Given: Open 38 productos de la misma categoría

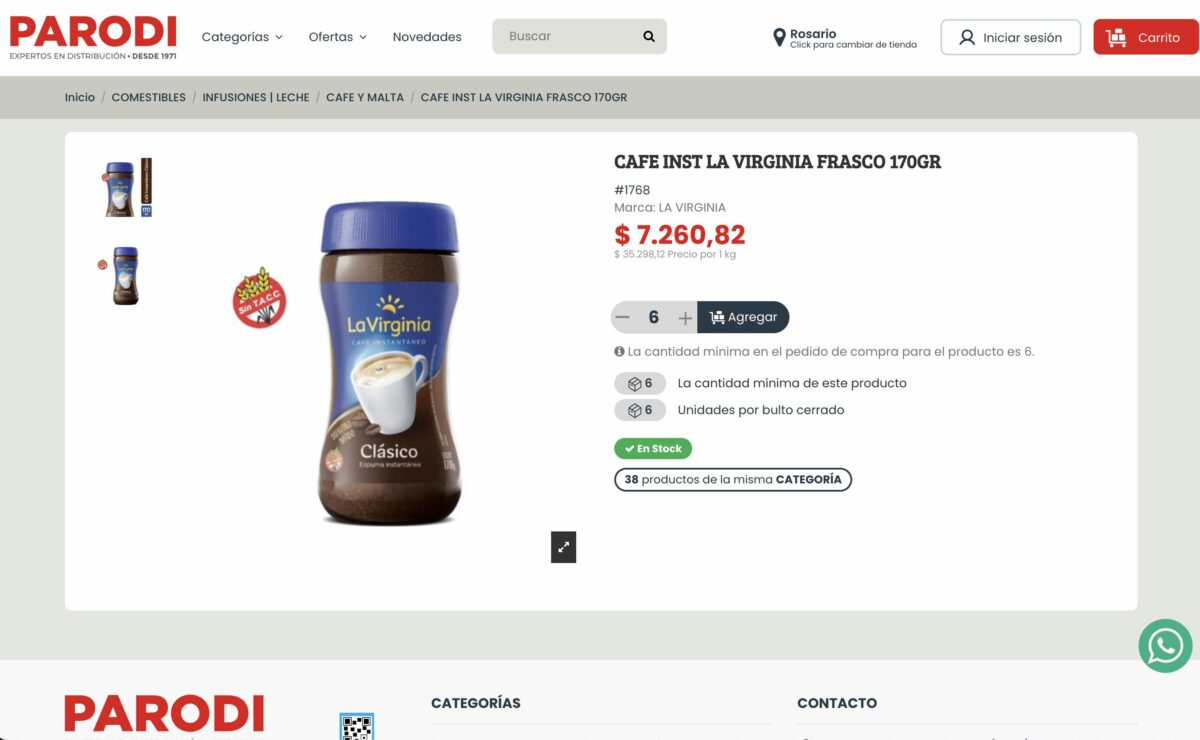Looking at the screenshot, I should [733, 480].
